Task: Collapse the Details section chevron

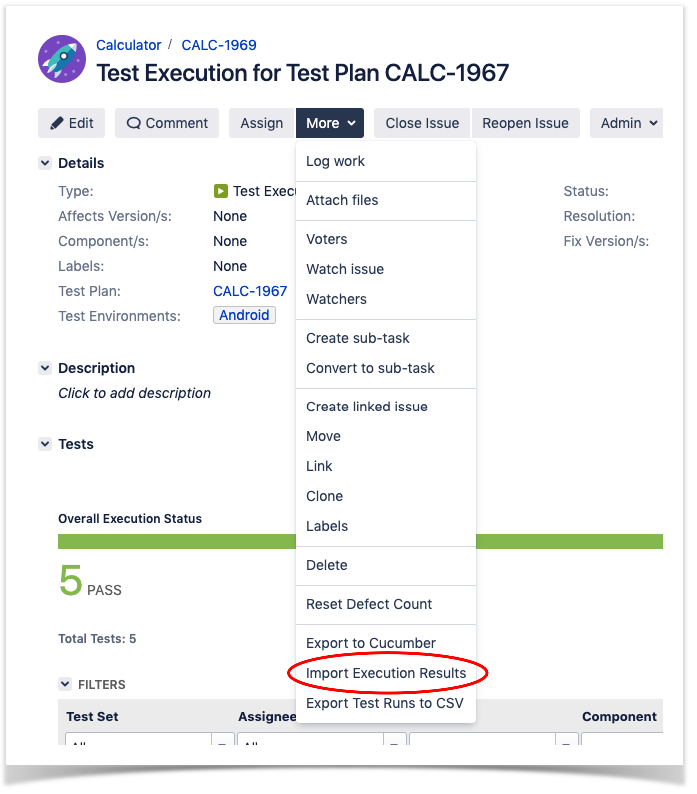Action: pyautogui.click(x=45, y=163)
